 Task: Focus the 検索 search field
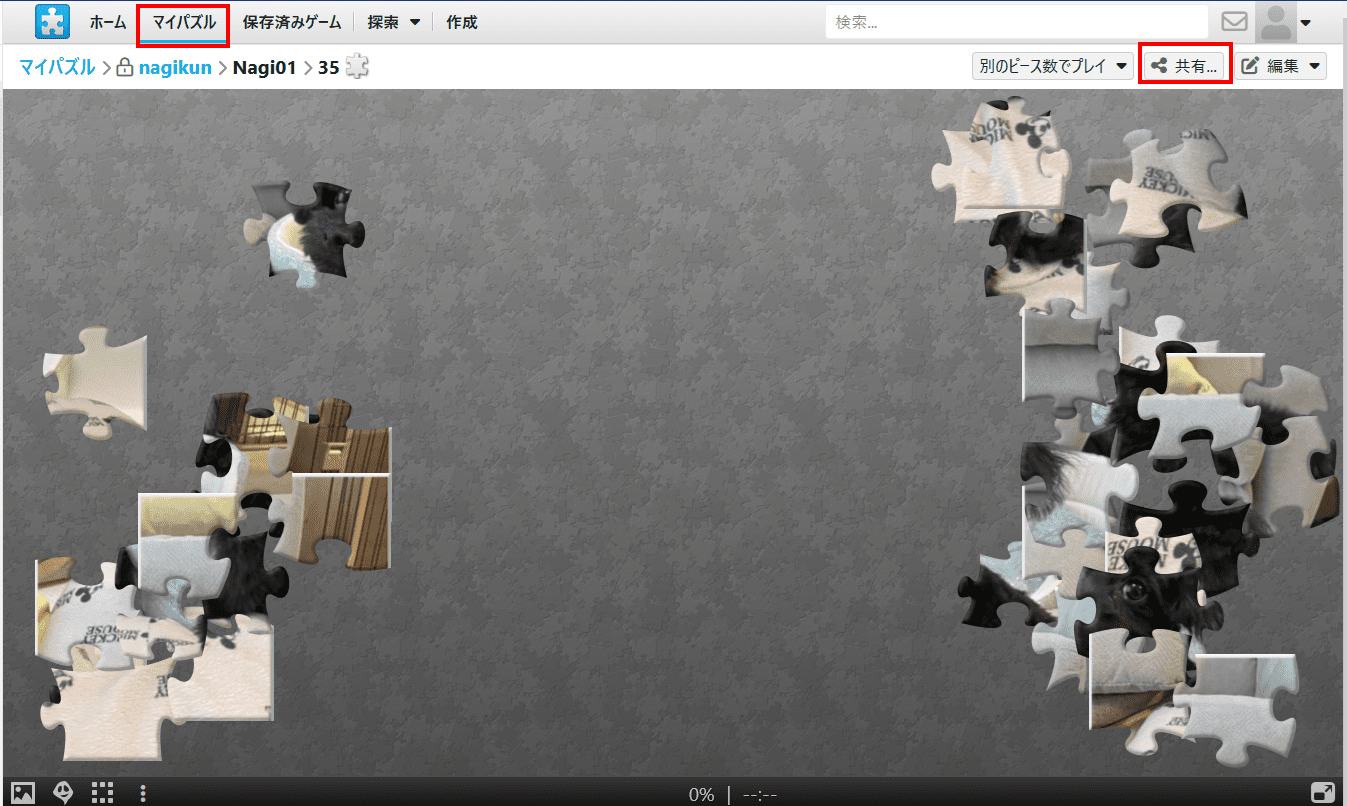point(1016,22)
